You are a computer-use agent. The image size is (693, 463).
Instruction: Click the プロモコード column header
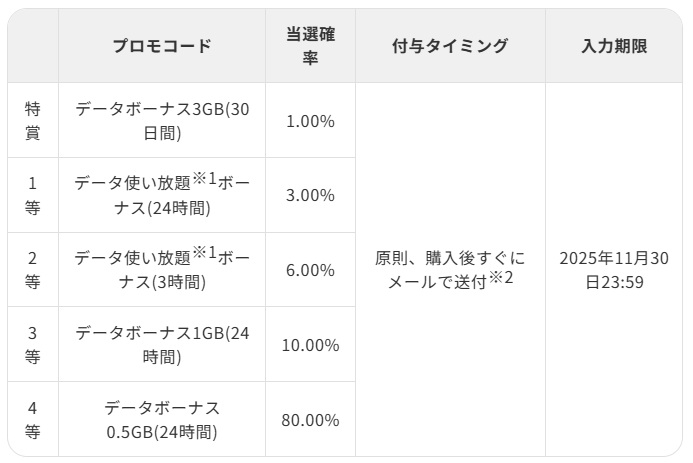[162, 46]
